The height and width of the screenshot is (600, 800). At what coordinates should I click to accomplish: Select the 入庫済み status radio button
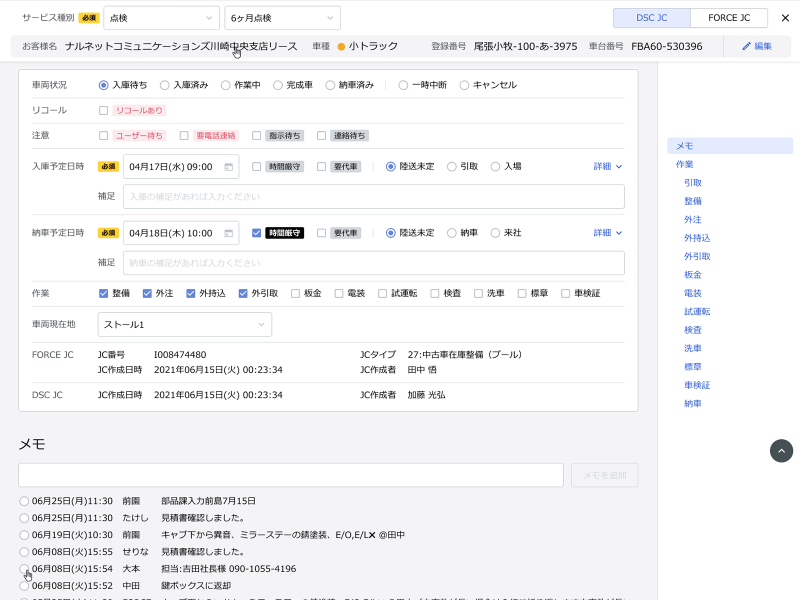pyautogui.click(x=165, y=85)
